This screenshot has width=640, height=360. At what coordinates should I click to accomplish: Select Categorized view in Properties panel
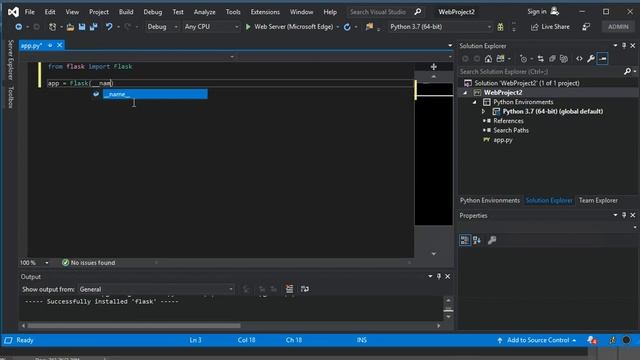464,240
